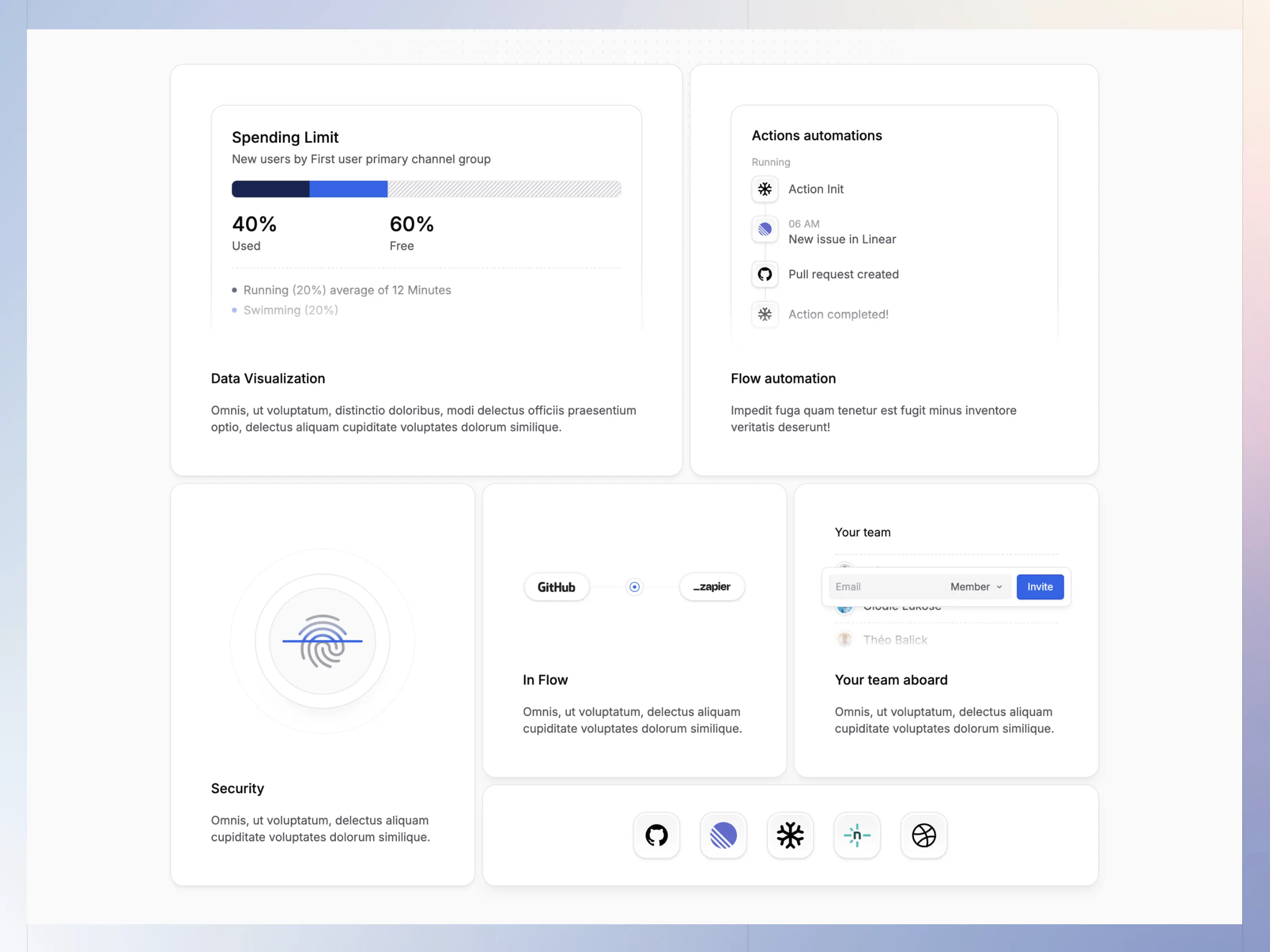Click the fingerprint security icon
Image resolution: width=1270 pixels, height=952 pixels.
(323, 641)
